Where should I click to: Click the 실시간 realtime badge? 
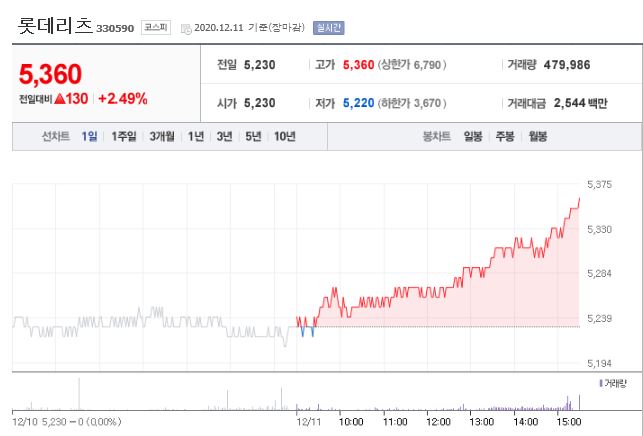click(328, 28)
